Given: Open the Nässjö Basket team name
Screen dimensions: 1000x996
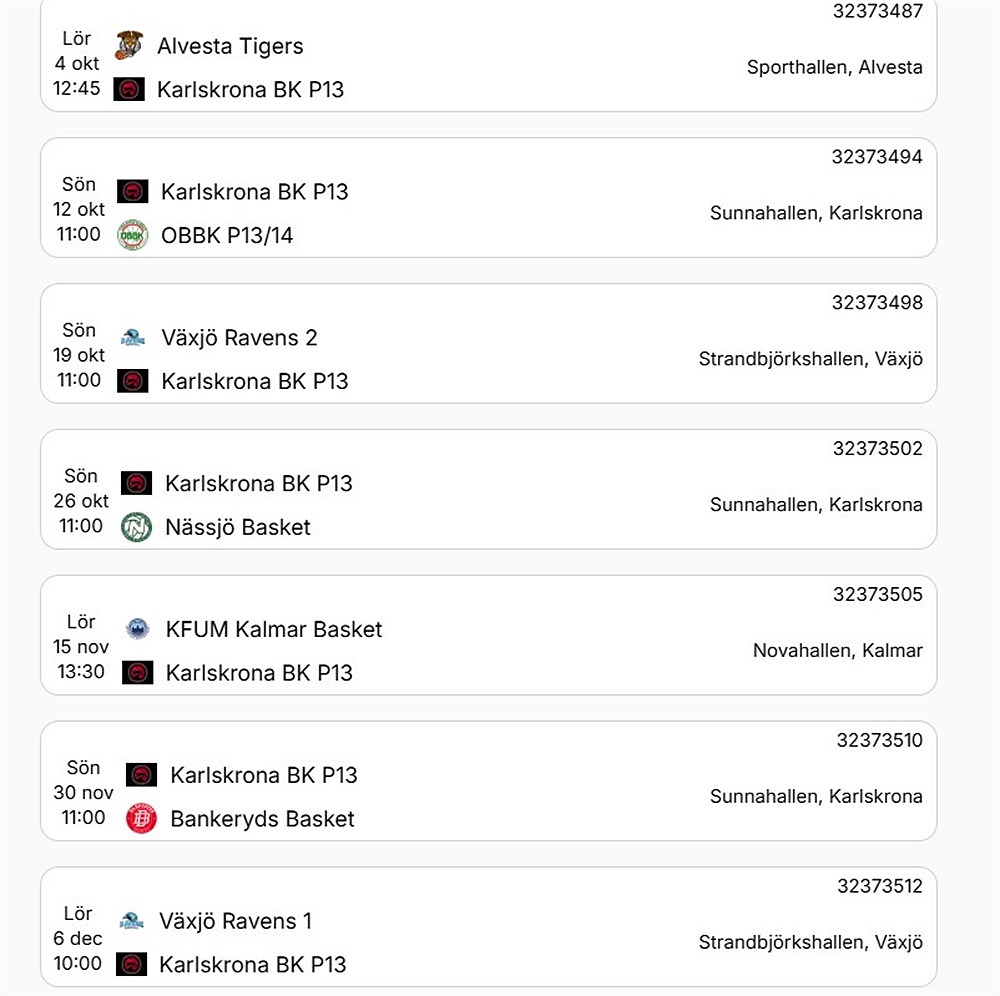Looking at the screenshot, I should [x=238, y=527].
